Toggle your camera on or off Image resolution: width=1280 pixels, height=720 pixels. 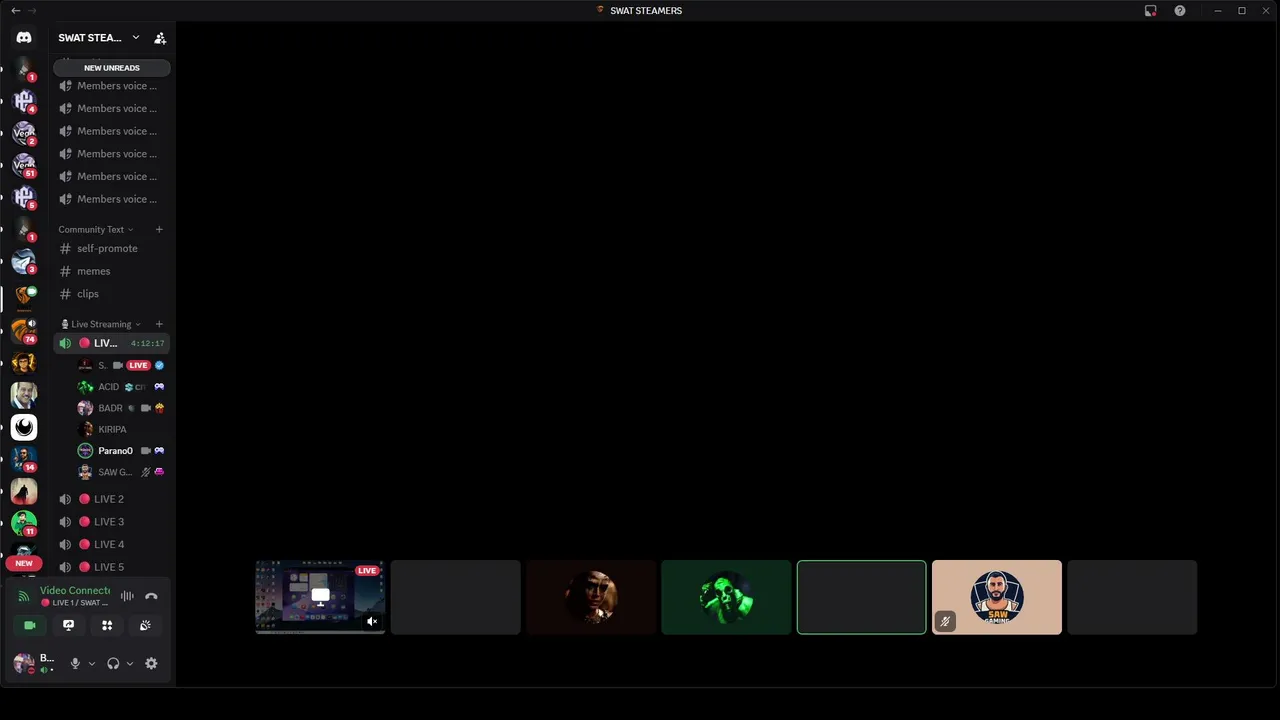point(30,625)
